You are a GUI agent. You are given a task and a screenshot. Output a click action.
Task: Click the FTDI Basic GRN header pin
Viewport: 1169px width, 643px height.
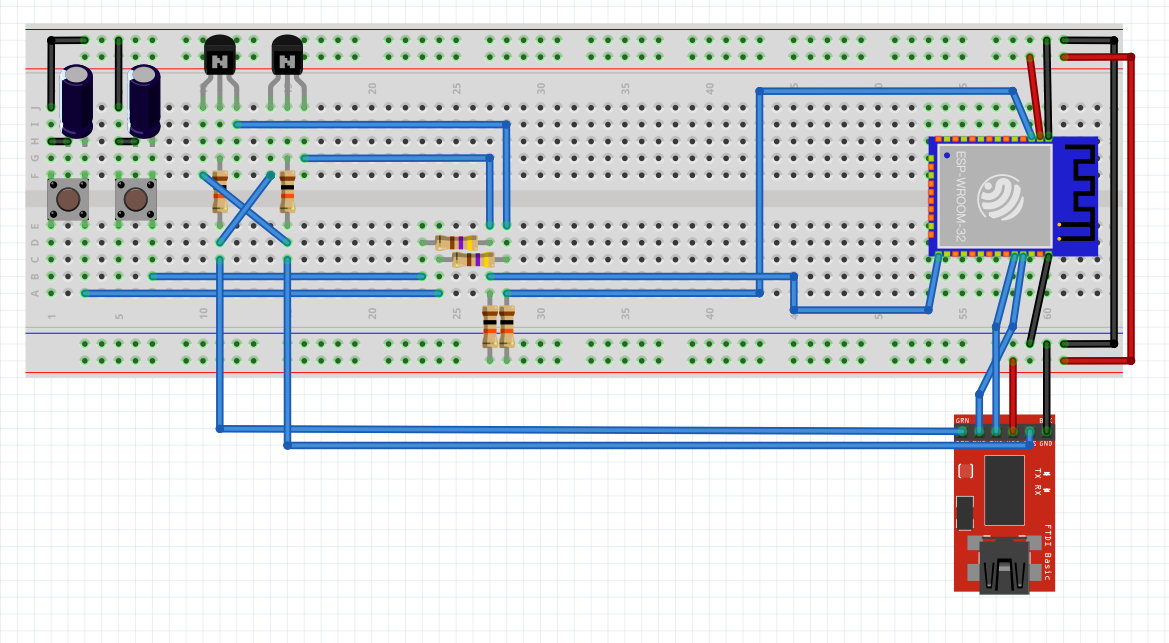click(962, 431)
